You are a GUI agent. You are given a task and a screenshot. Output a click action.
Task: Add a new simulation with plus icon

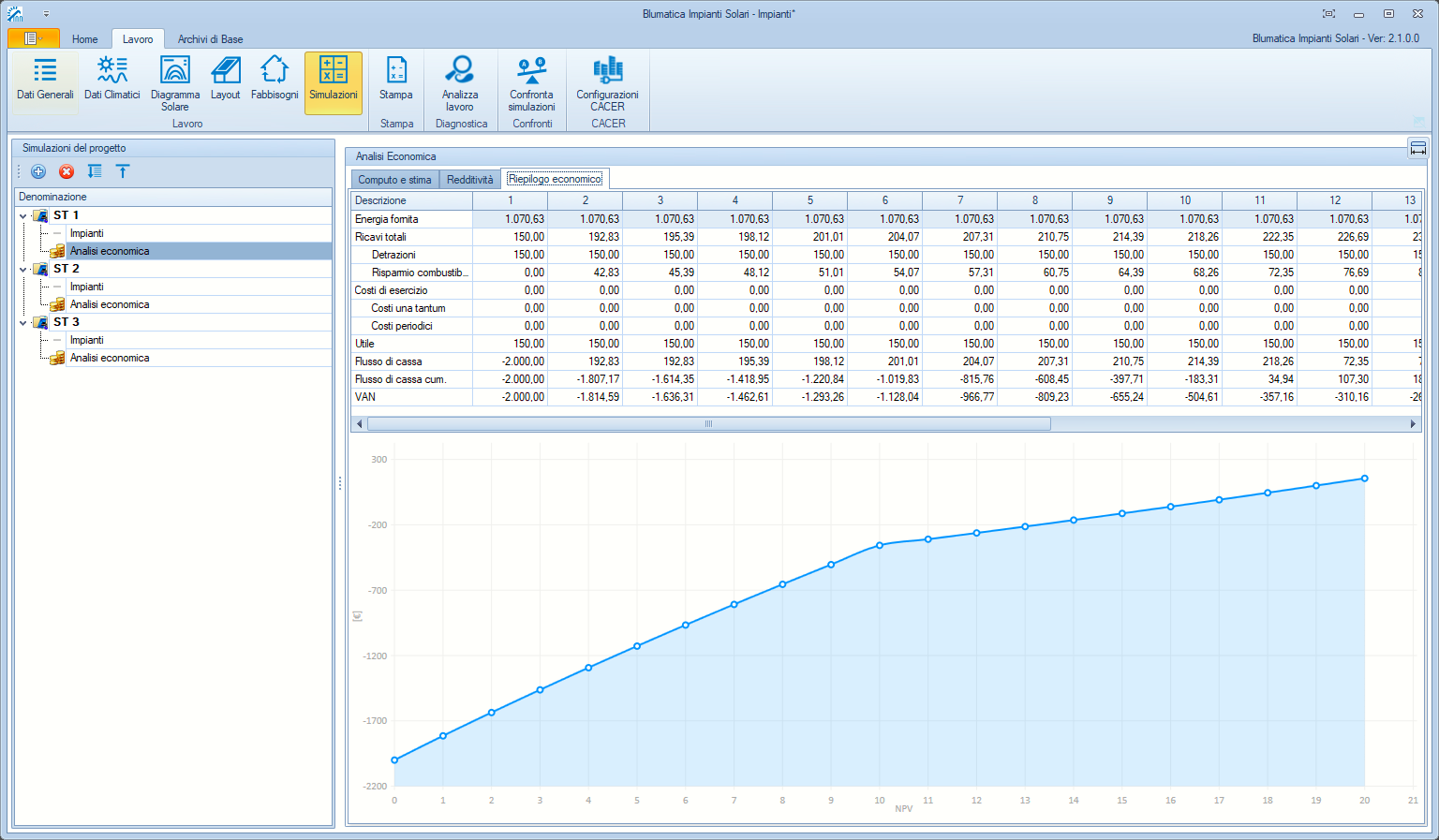[x=38, y=171]
